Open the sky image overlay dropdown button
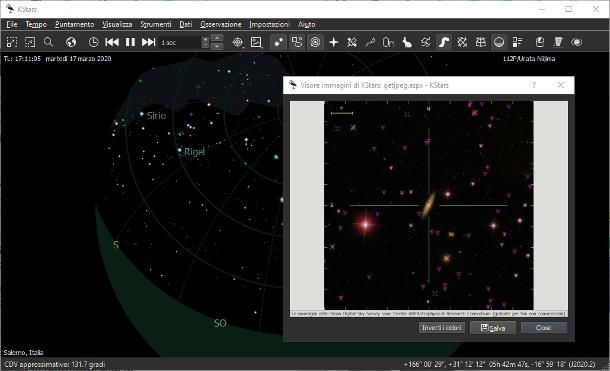Image resolution: width=610 pixels, height=371 pixels. pos(256,42)
